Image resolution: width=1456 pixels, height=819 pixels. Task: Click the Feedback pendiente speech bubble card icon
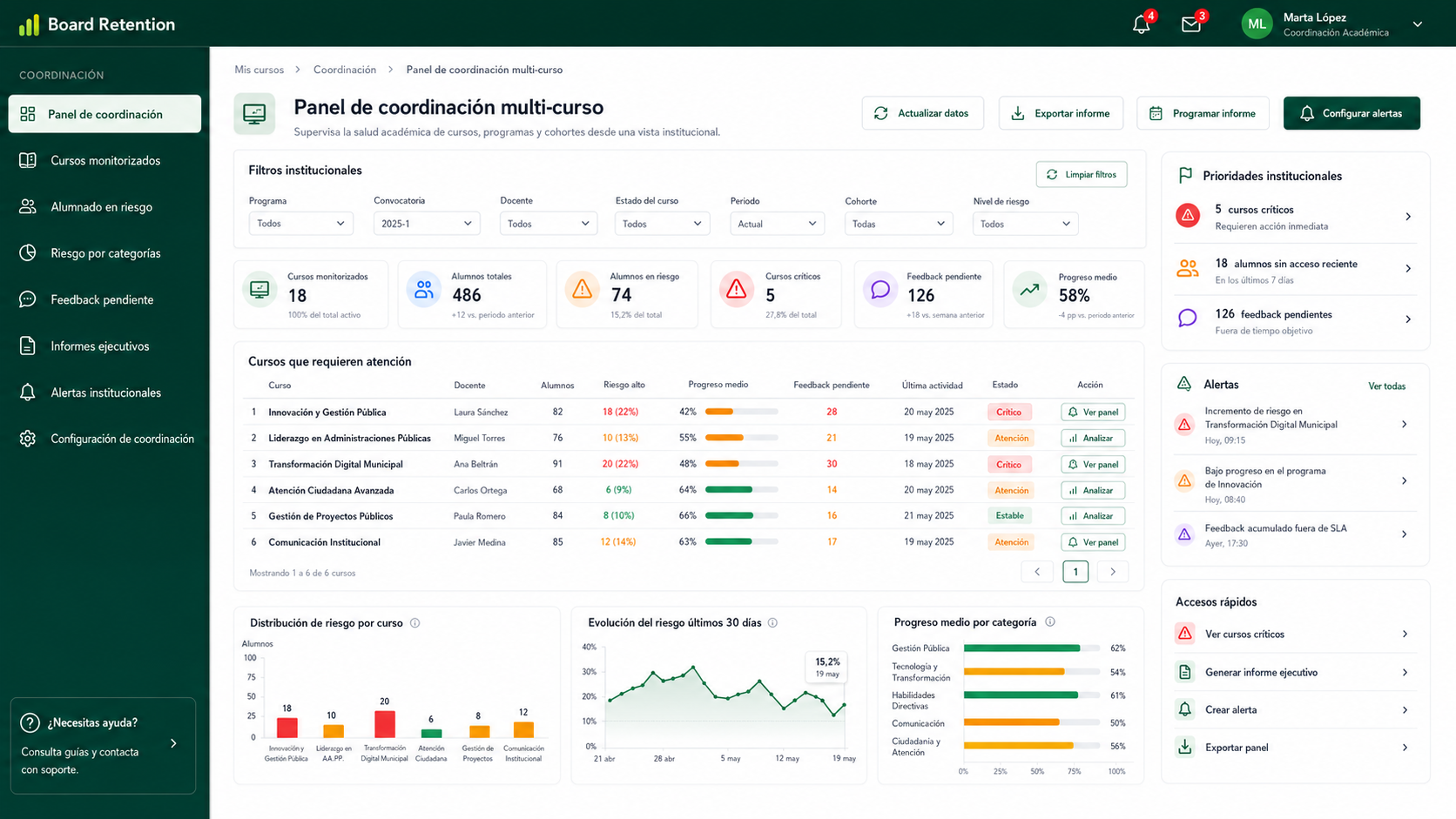click(880, 289)
